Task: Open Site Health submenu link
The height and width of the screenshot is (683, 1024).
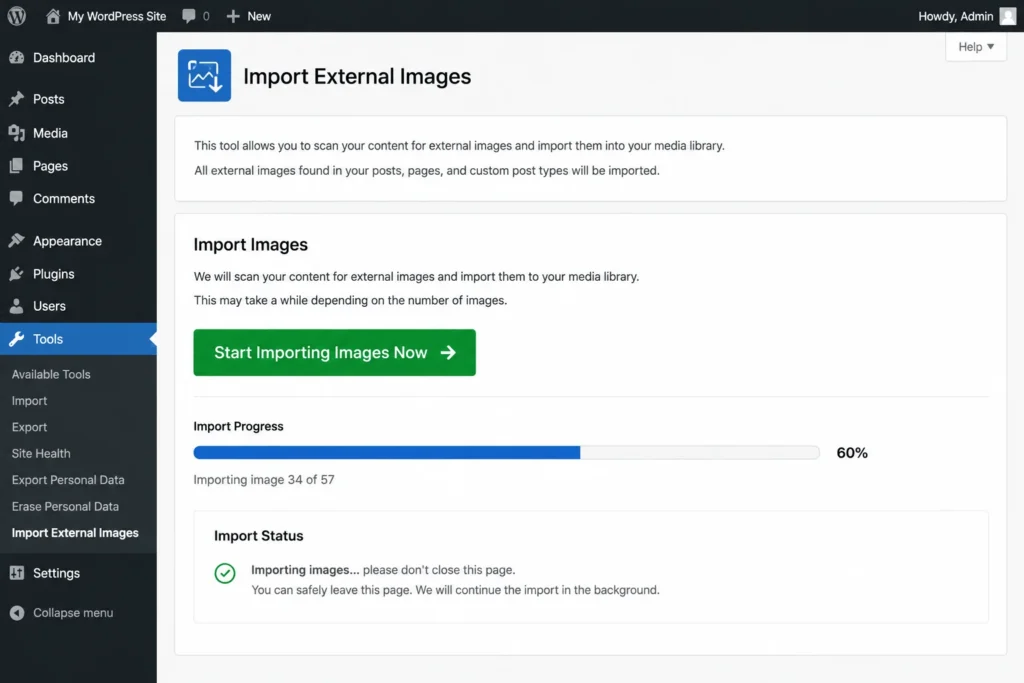Action: 40,453
